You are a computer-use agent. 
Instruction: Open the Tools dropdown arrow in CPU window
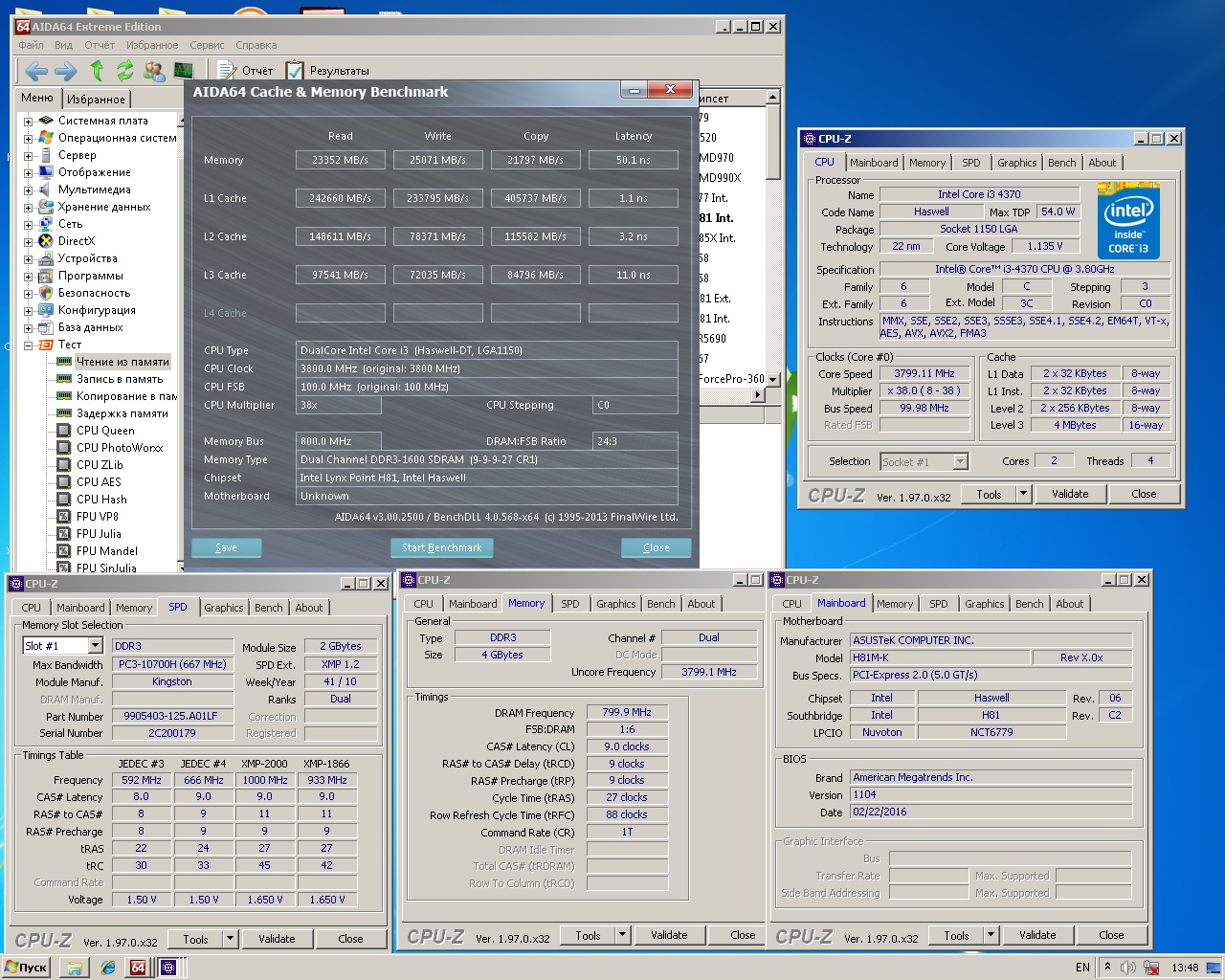click(1023, 494)
